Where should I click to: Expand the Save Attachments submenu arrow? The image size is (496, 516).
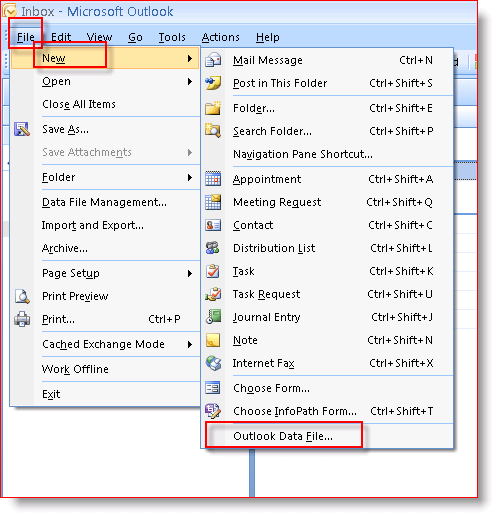tap(190, 152)
